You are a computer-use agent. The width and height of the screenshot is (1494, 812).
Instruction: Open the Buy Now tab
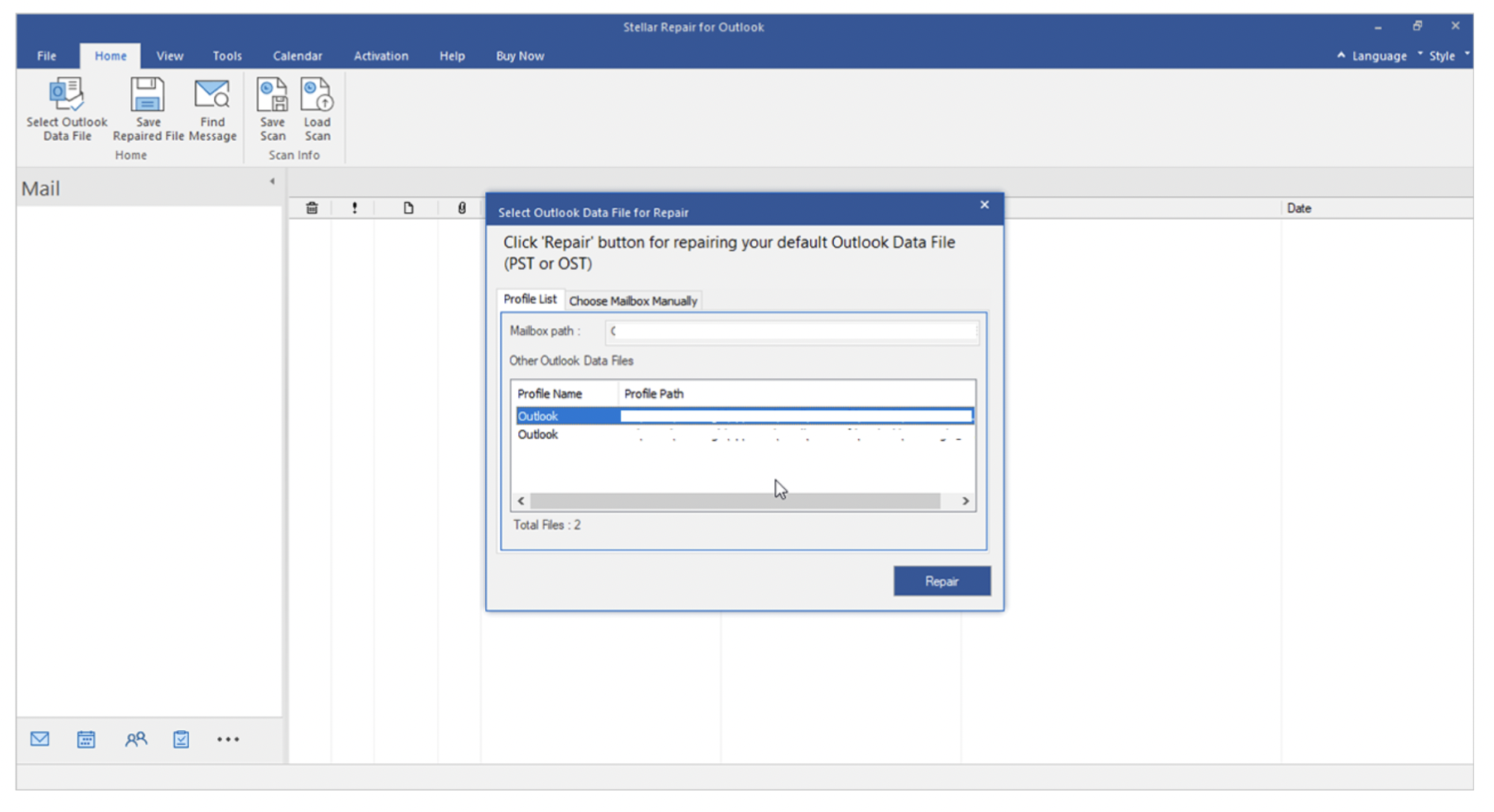click(520, 56)
